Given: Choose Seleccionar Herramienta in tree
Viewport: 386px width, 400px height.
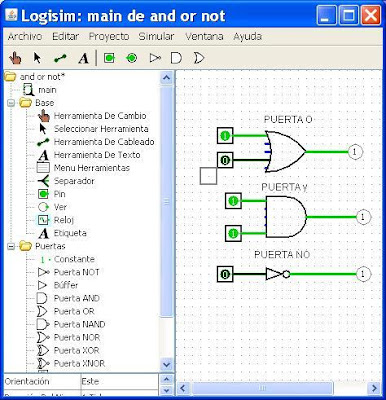Looking at the screenshot, I should tap(101, 129).
